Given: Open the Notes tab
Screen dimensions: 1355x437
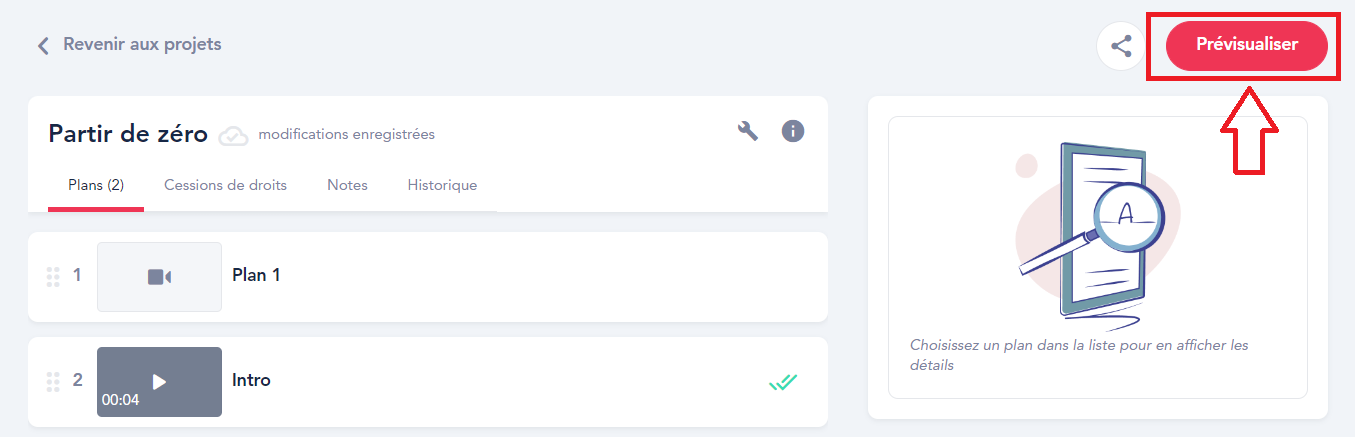Looking at the screenshot, I should point(347,185).
